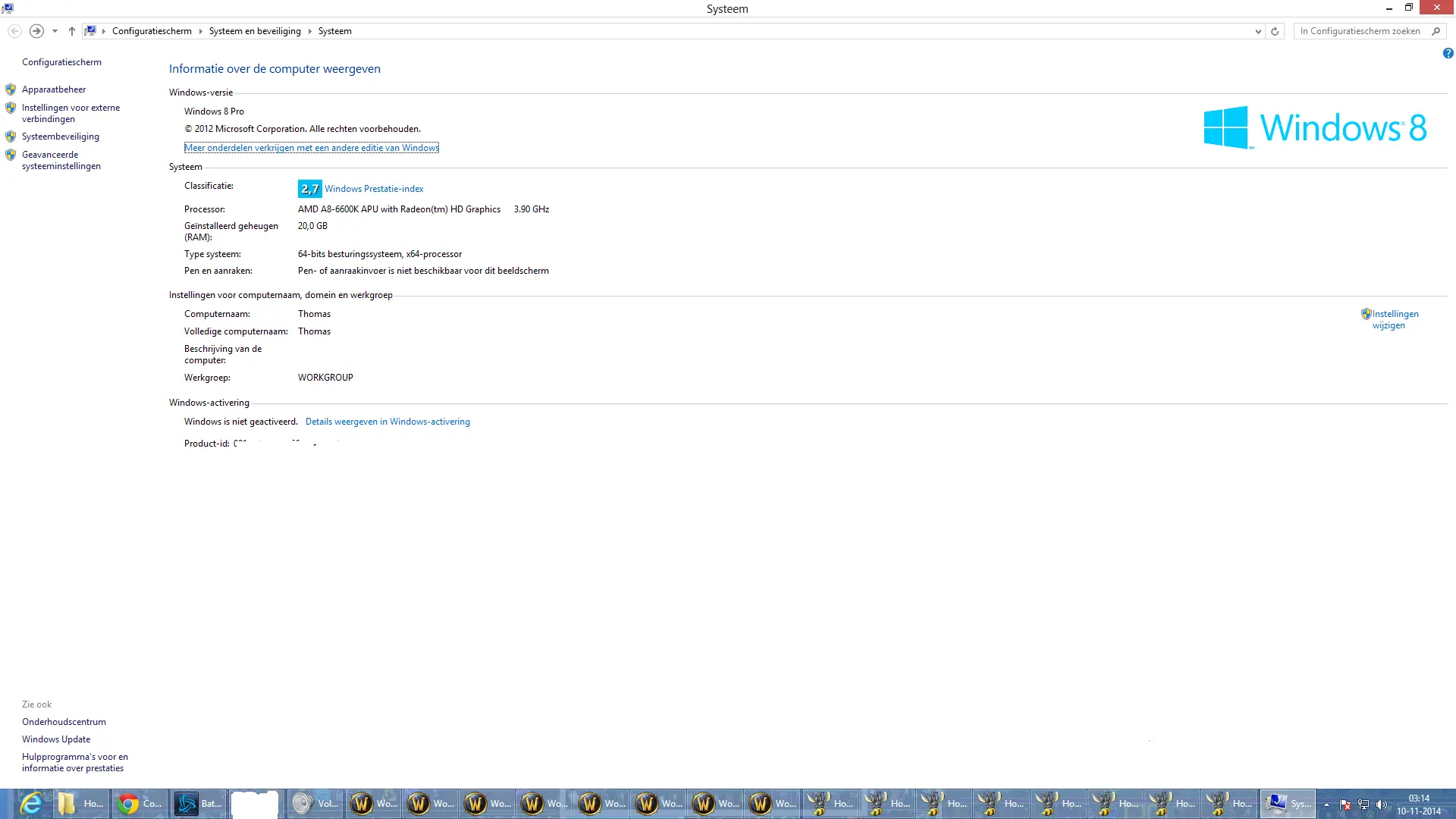Open Onderhoudscentrum link

pyautogui.click(x=64, y=722)
